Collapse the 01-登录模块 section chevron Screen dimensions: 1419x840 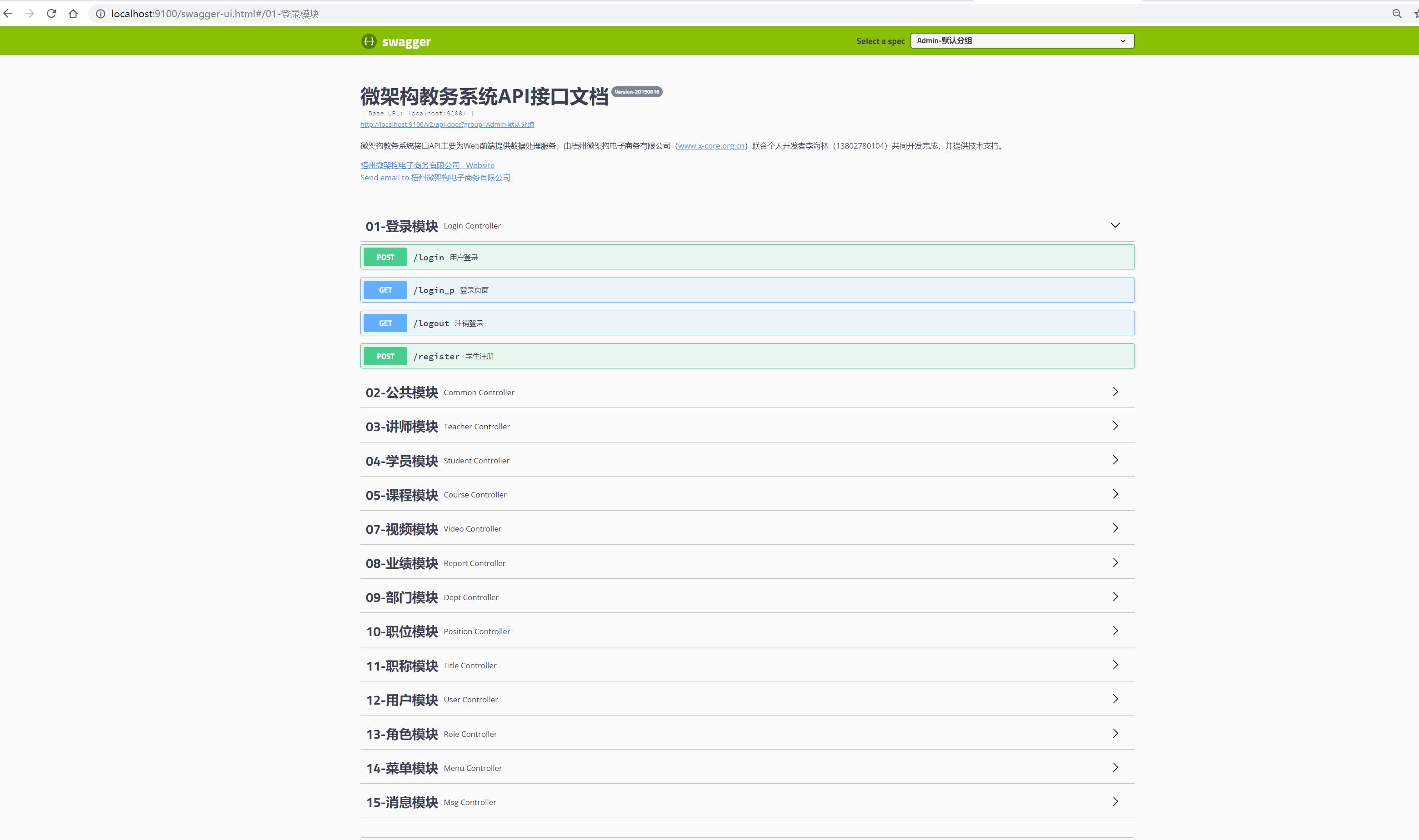[x=1115, y=225]
